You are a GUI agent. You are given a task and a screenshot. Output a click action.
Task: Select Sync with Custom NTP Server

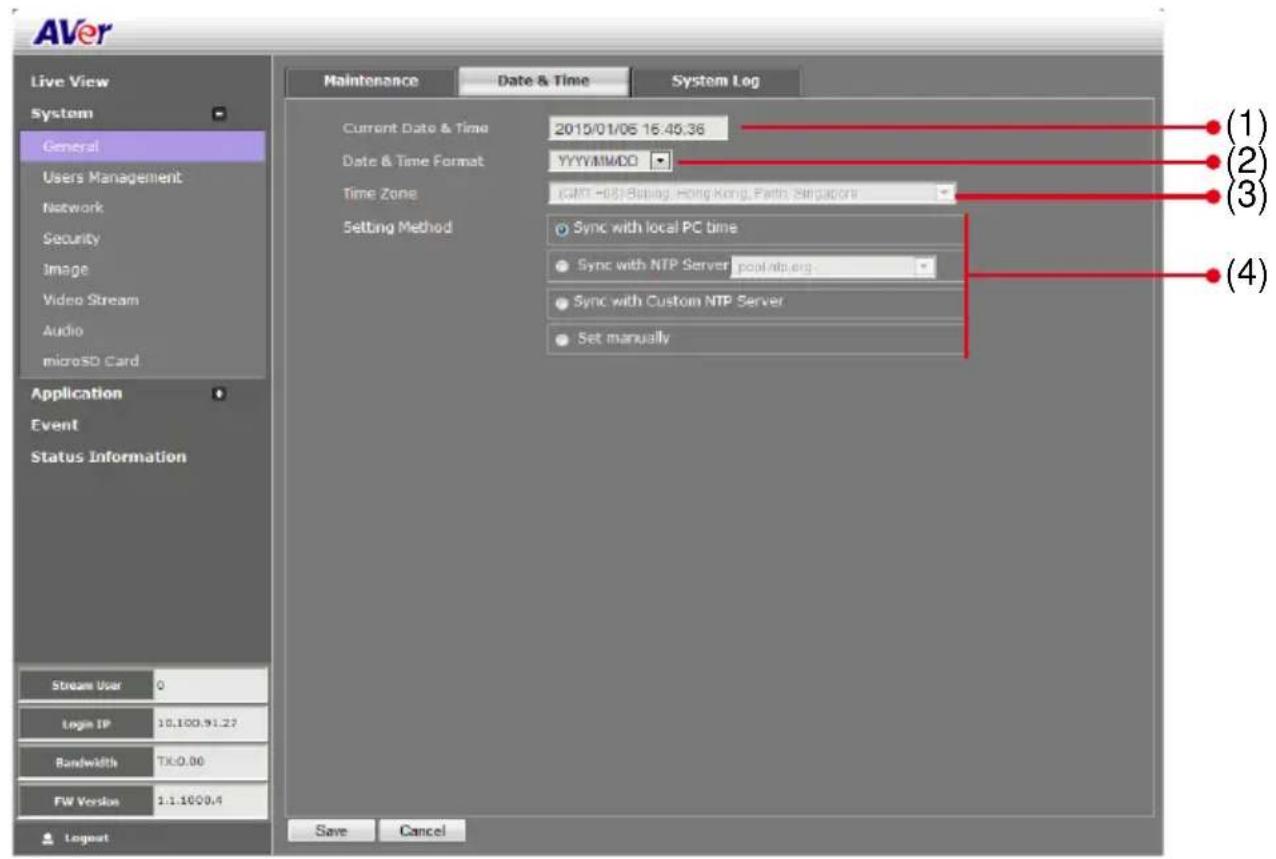pos(562,303)
